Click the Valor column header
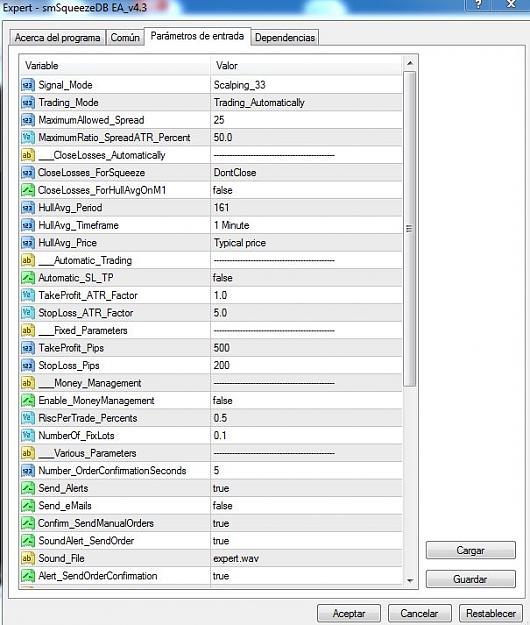530x625 pixels. 306,66
